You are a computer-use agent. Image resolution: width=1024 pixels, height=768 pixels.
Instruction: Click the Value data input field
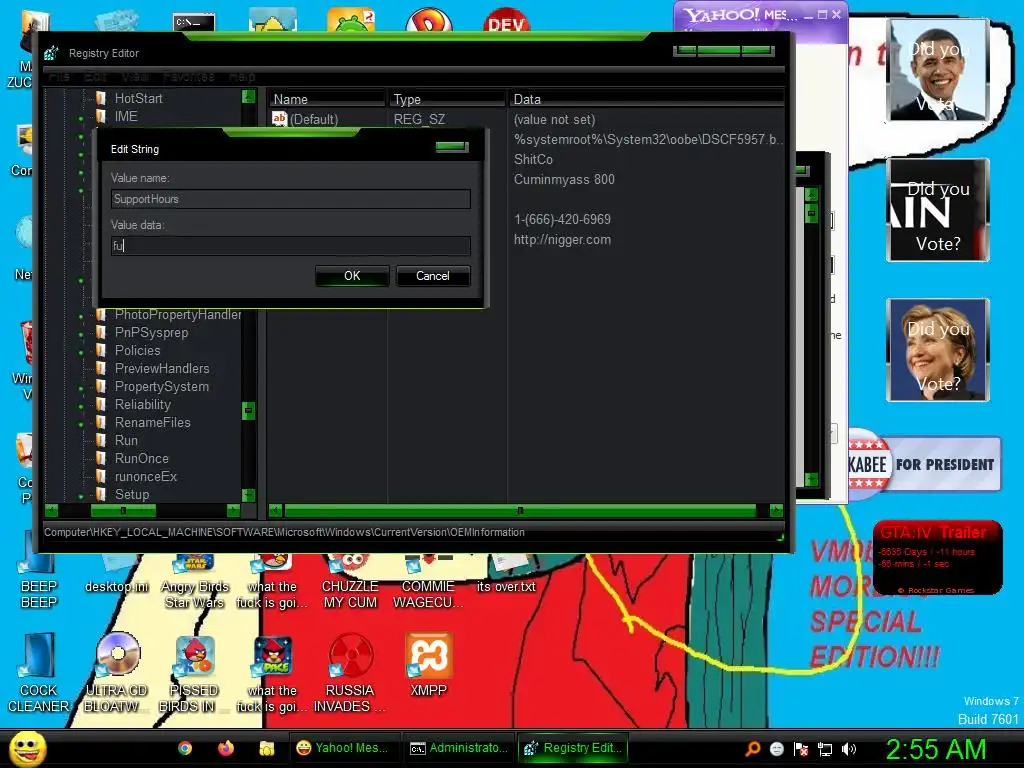(291, 246)
